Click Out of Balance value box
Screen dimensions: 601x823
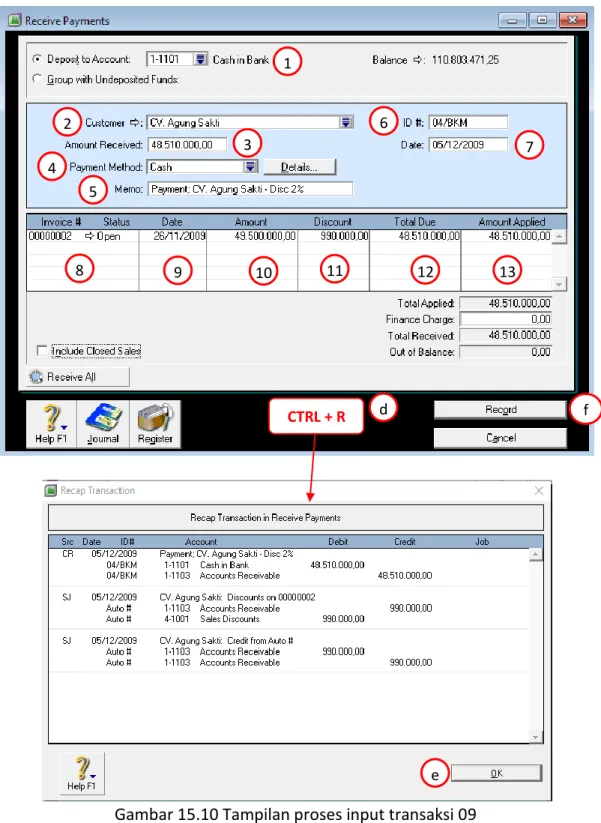(x=506, y=351)
